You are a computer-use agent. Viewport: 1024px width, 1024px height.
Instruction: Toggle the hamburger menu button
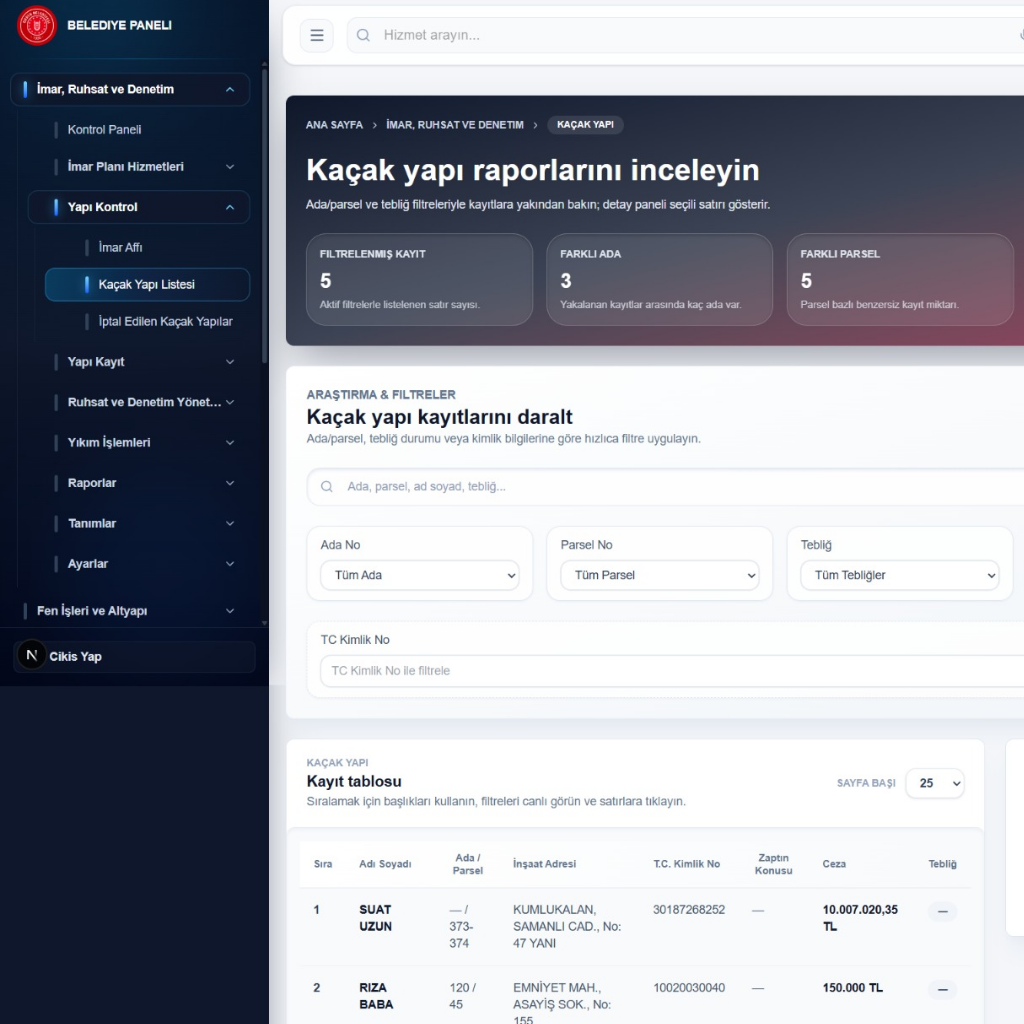point(316,36)
